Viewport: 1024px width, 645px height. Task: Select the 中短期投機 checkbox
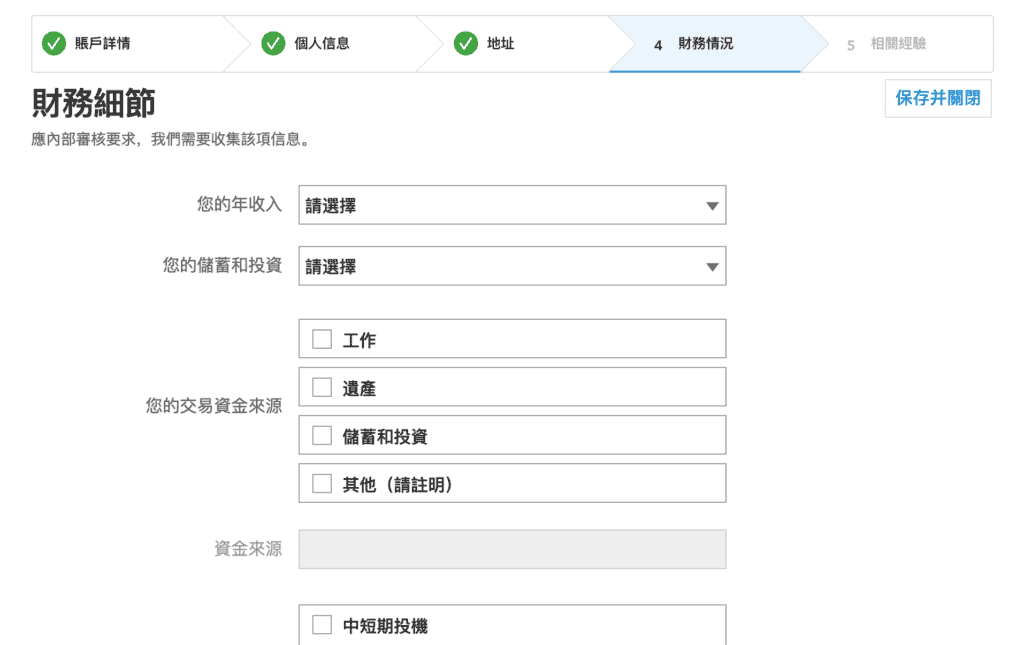pyautogui.click(x=322, y=625)
